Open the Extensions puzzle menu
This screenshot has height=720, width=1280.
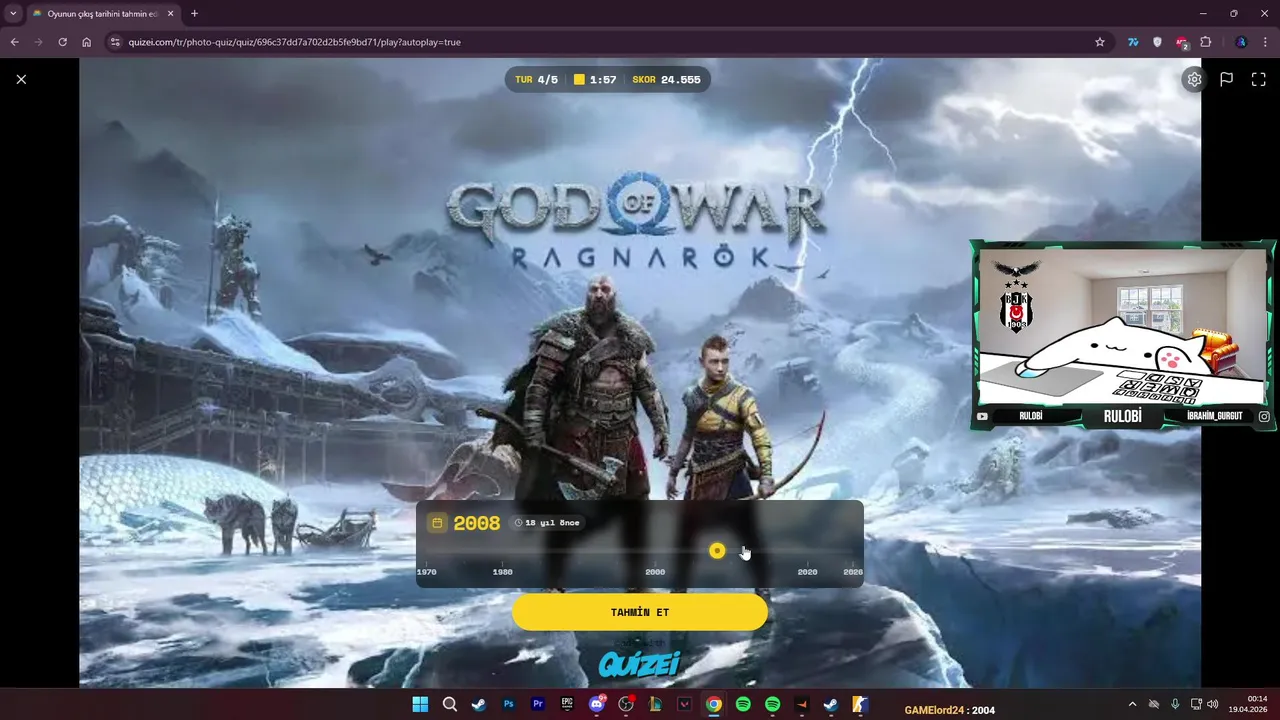click(1205, 42)
